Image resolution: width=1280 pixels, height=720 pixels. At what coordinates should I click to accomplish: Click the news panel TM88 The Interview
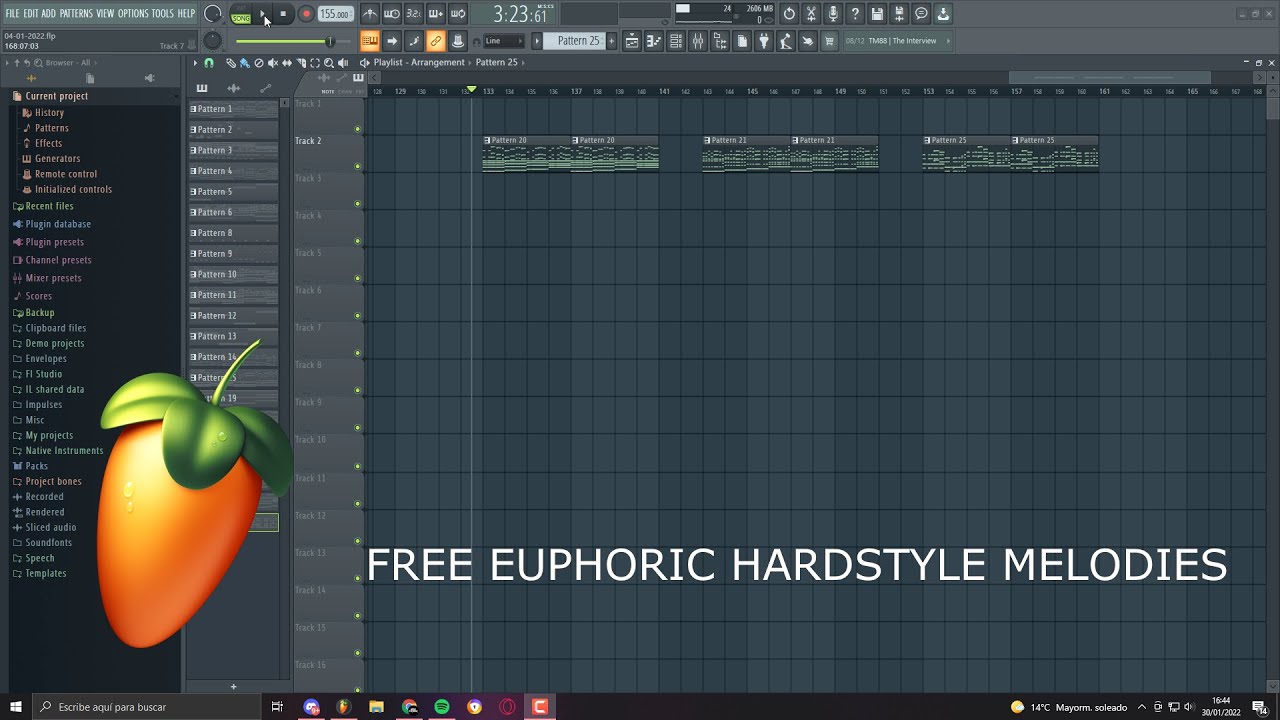point(899,41)
